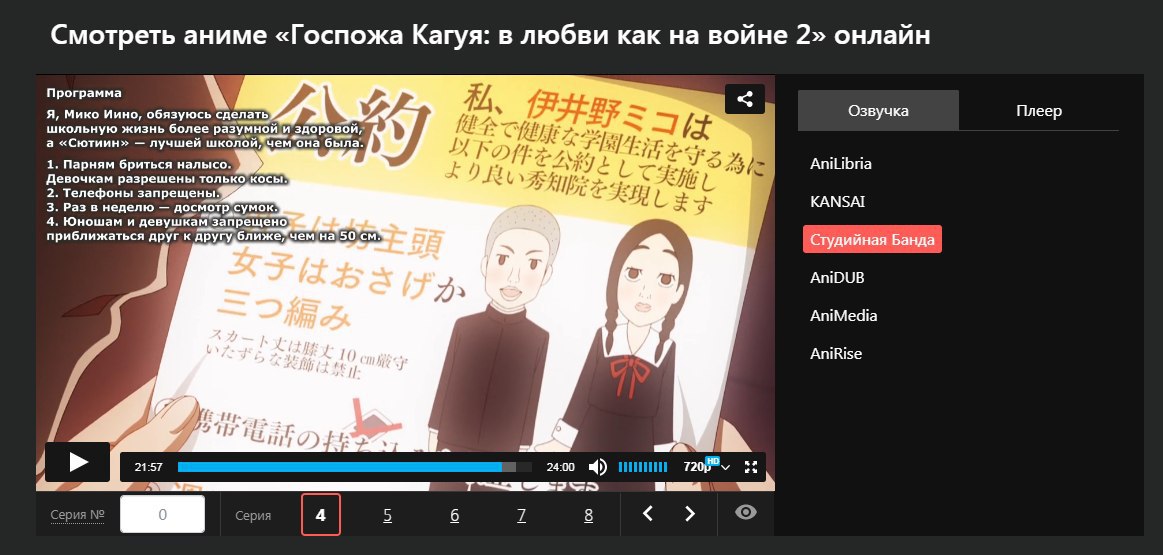This screenshot has width=1163, height=555.
Task: Click the 24:00 duration label
Action: [560, 467]
